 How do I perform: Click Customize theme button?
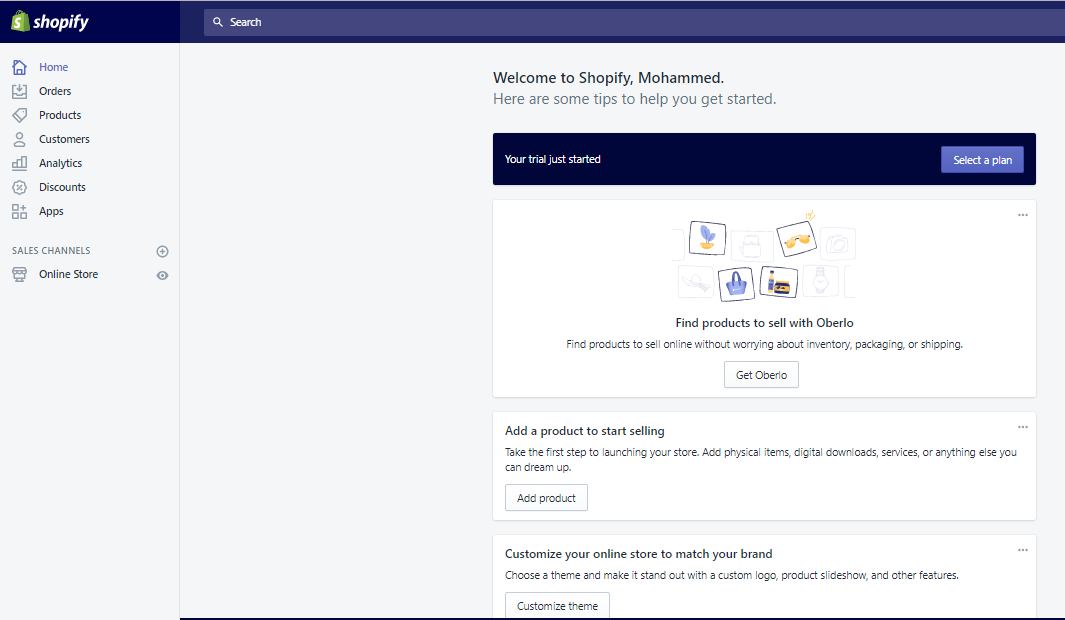(x=557, y=606)
